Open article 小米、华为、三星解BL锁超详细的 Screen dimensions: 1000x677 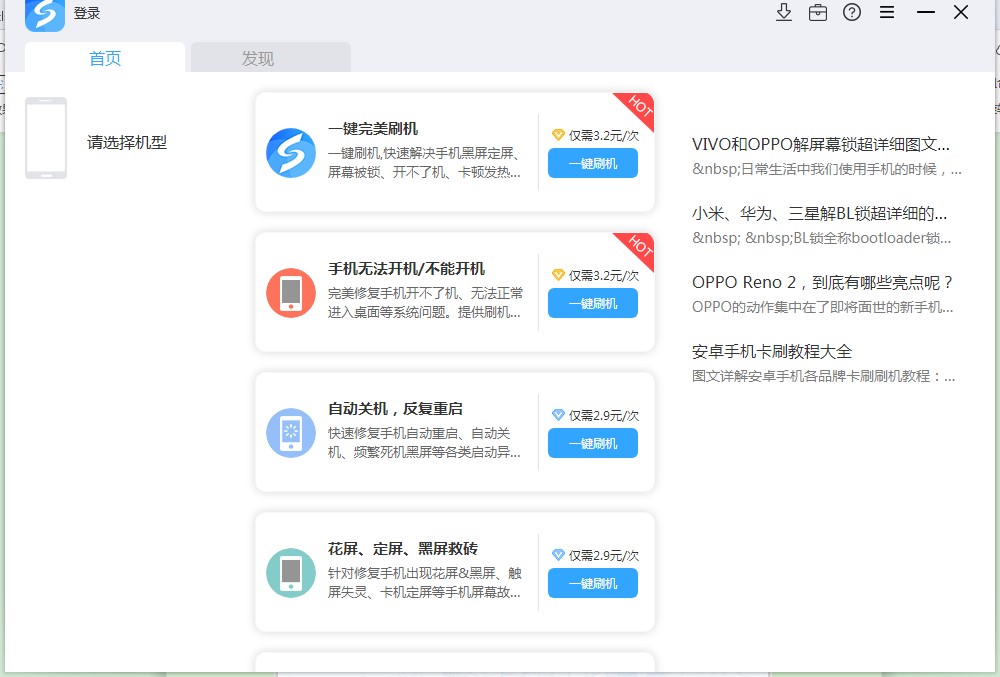click(x=820, y=214)
